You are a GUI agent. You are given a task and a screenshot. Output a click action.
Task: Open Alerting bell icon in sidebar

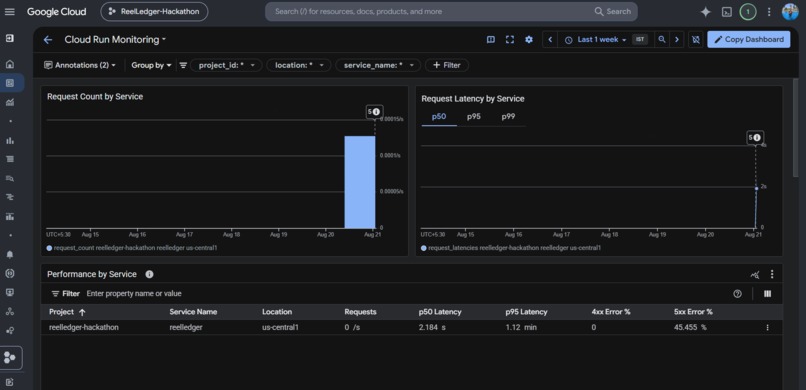pos(10,254)
